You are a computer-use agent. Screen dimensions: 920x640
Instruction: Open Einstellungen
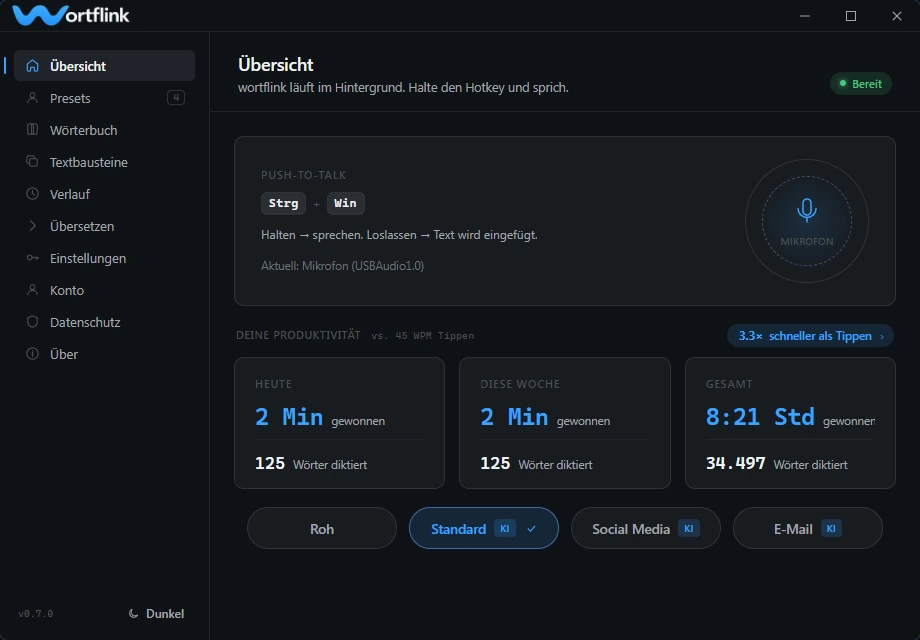point(104,258)
